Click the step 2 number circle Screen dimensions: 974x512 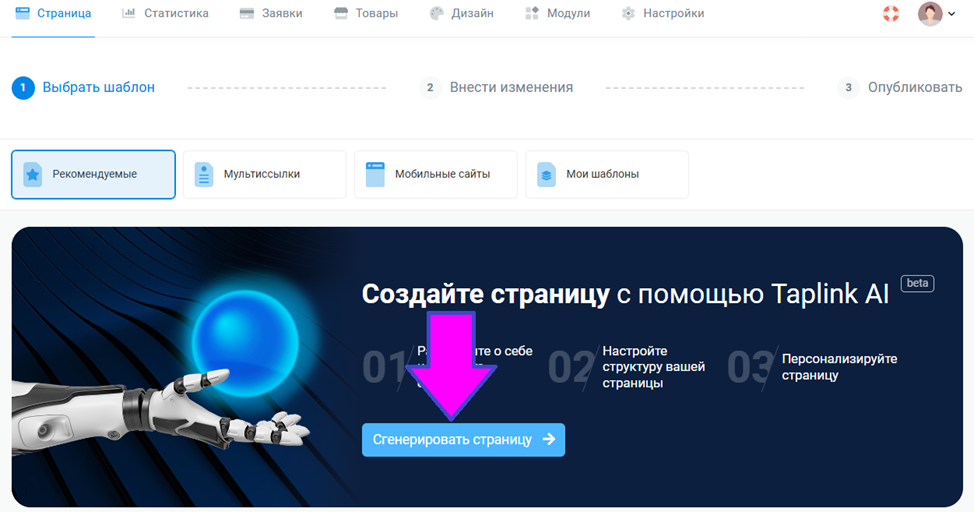tap(430, 88)
